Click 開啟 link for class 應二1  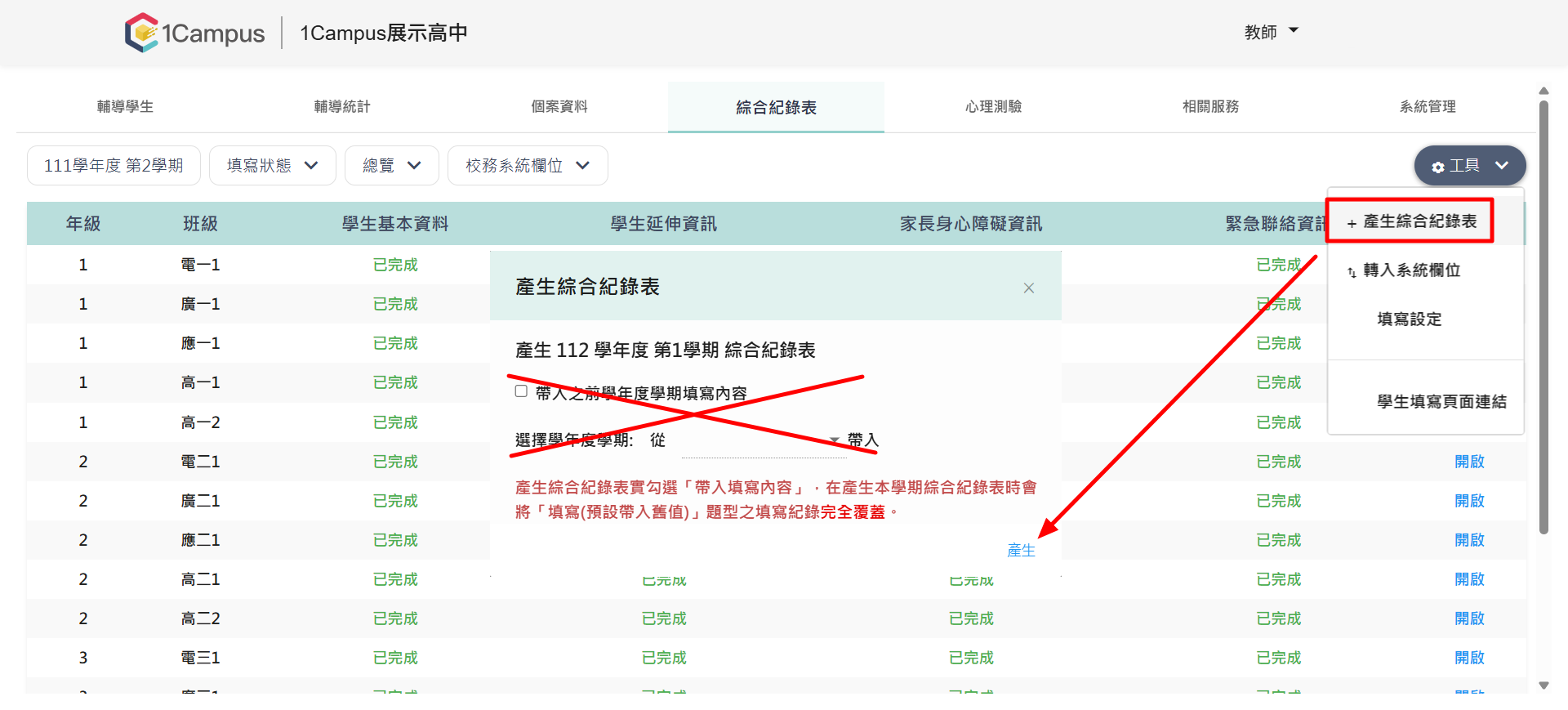coord(1469,540)
